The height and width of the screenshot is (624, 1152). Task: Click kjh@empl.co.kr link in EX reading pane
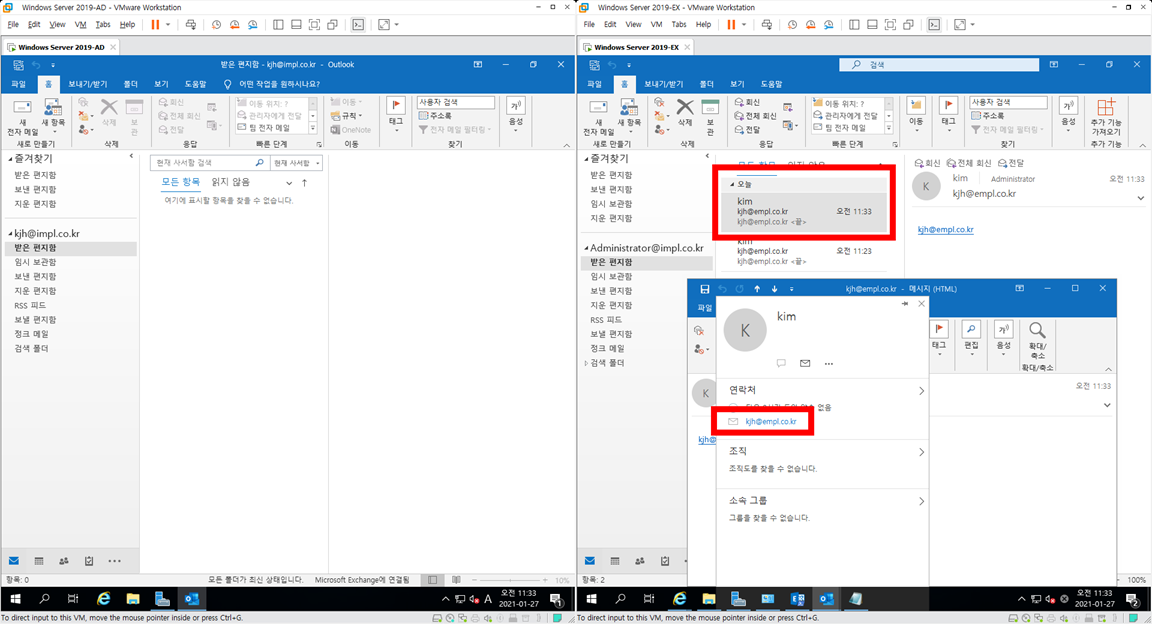[946, 230]
